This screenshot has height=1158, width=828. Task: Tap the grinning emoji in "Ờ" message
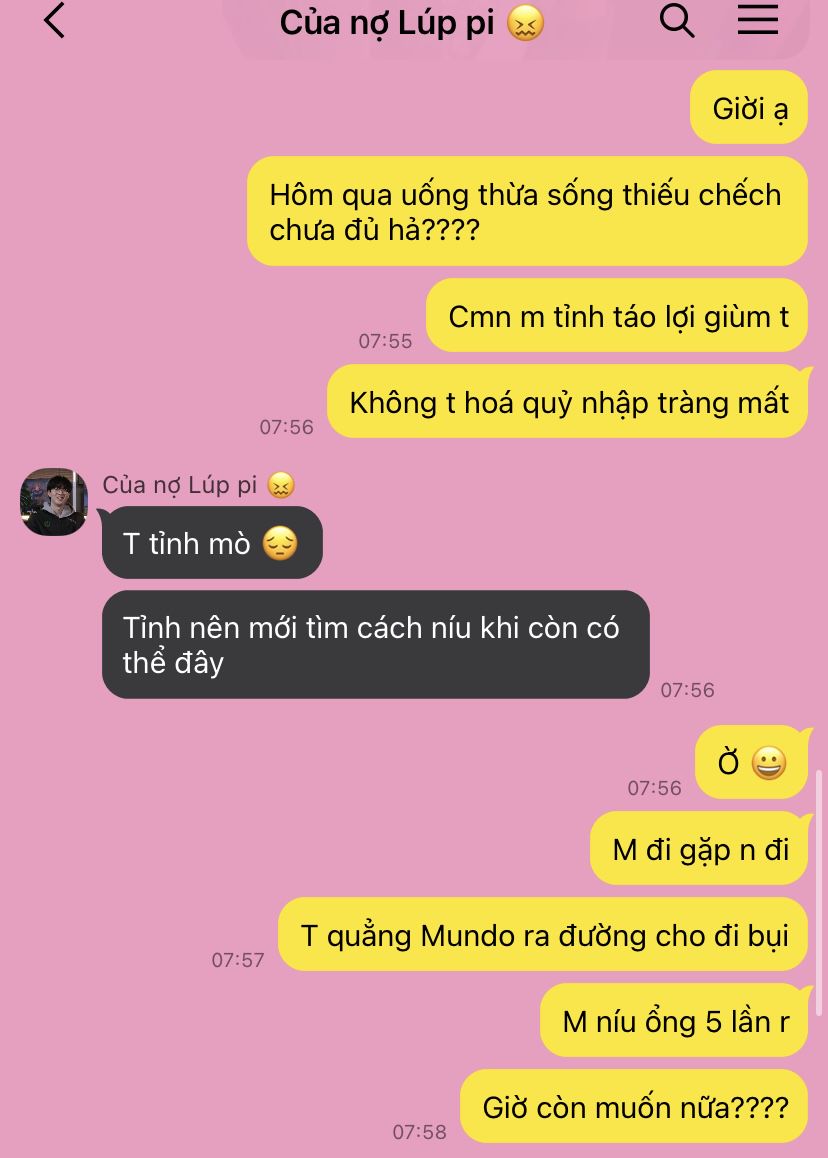click(x=769, y=763)
